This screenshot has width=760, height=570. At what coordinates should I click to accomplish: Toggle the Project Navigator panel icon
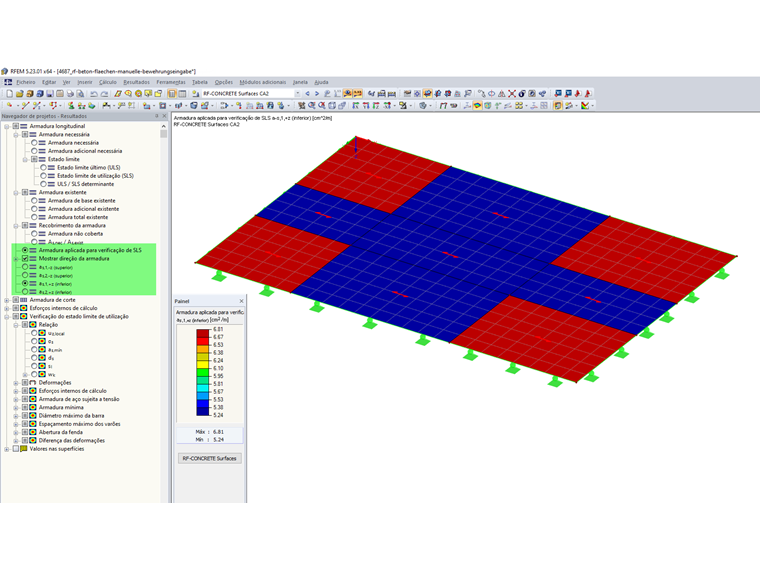point(172,94)
